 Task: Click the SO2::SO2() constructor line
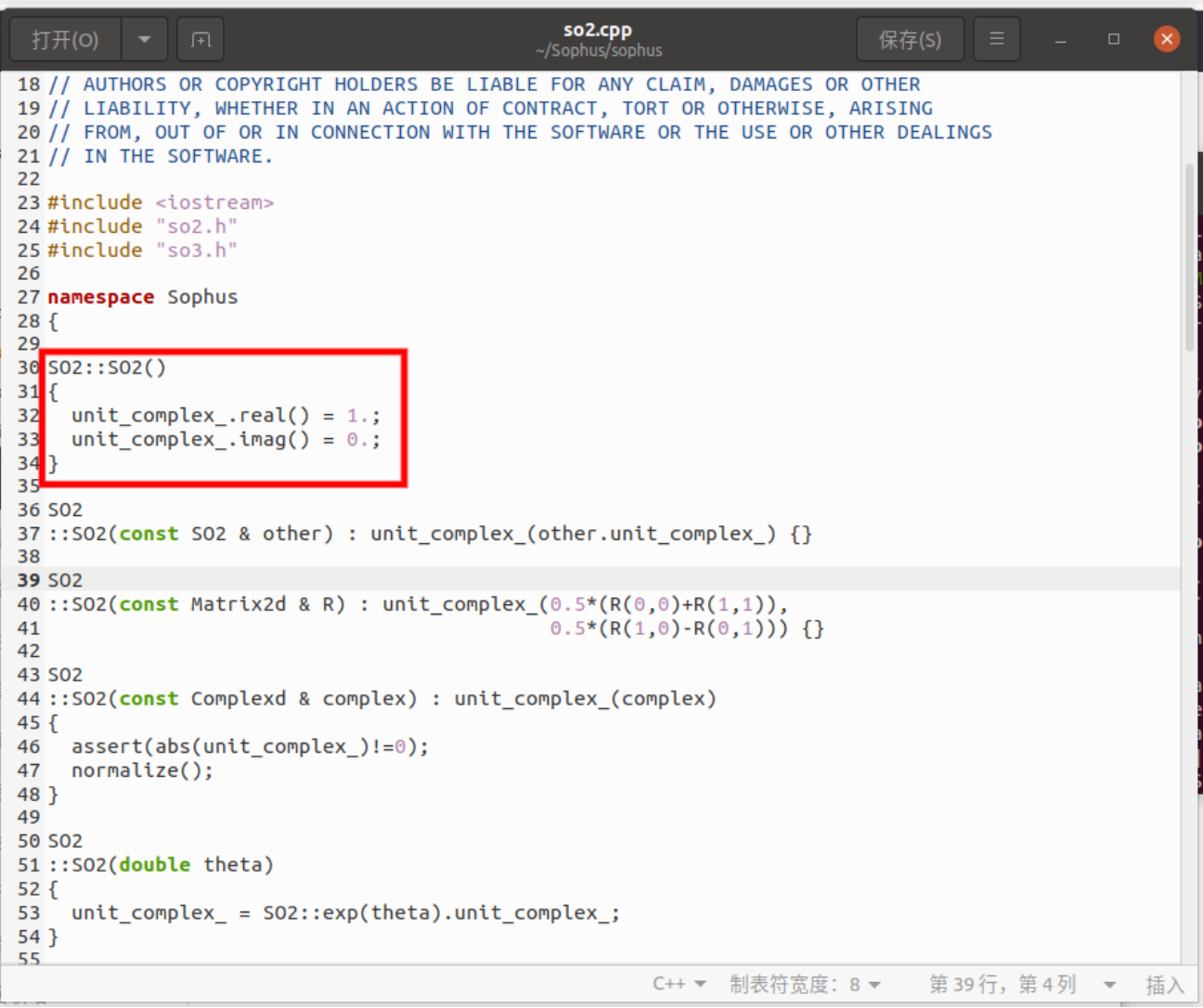(107, 368)
